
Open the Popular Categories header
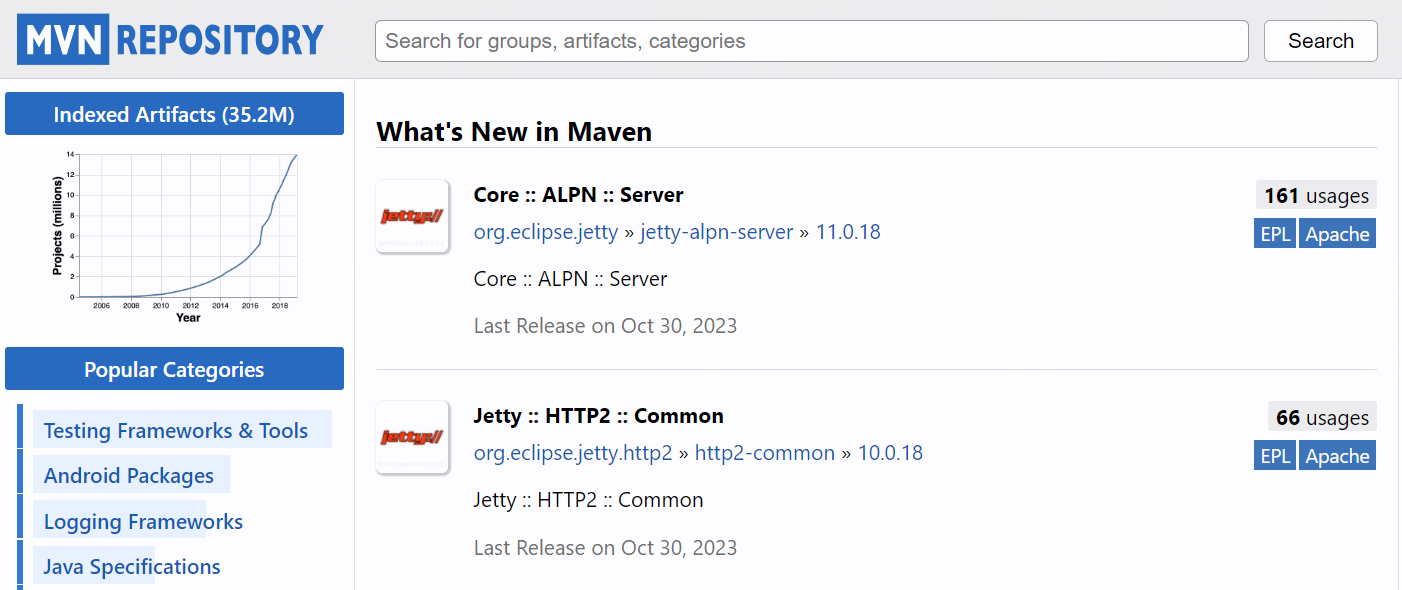174,369
